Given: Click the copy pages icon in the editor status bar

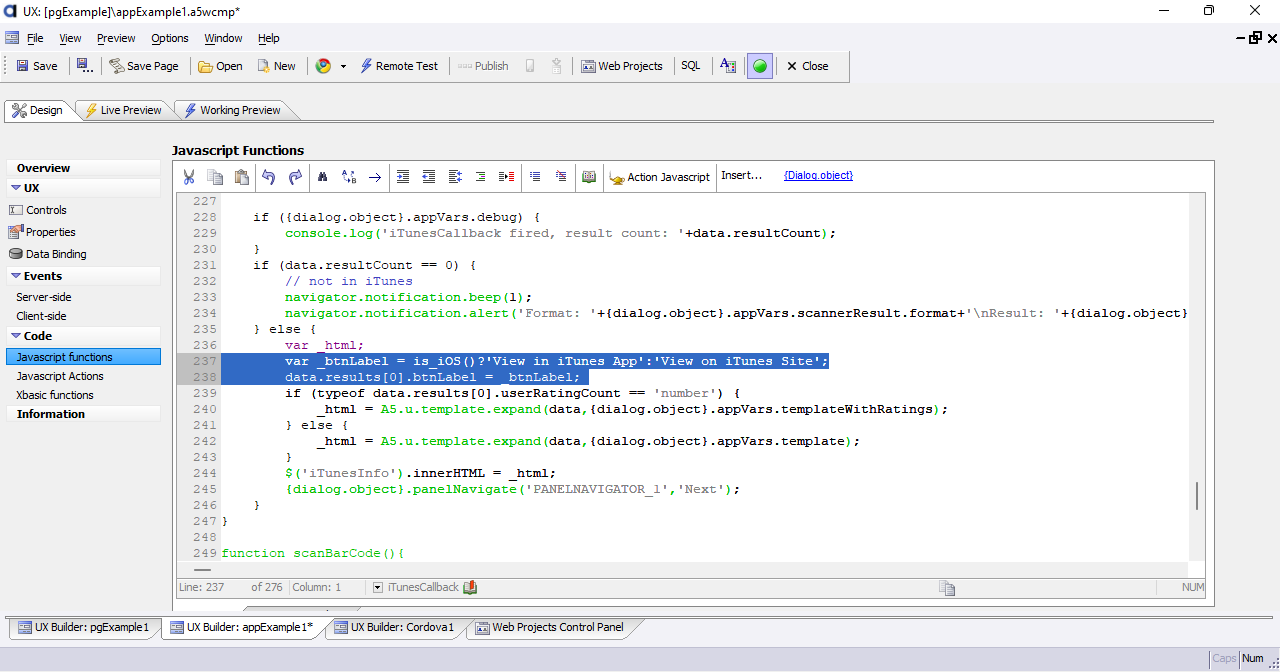Looking at the screenshot, I should coord(947,588).
